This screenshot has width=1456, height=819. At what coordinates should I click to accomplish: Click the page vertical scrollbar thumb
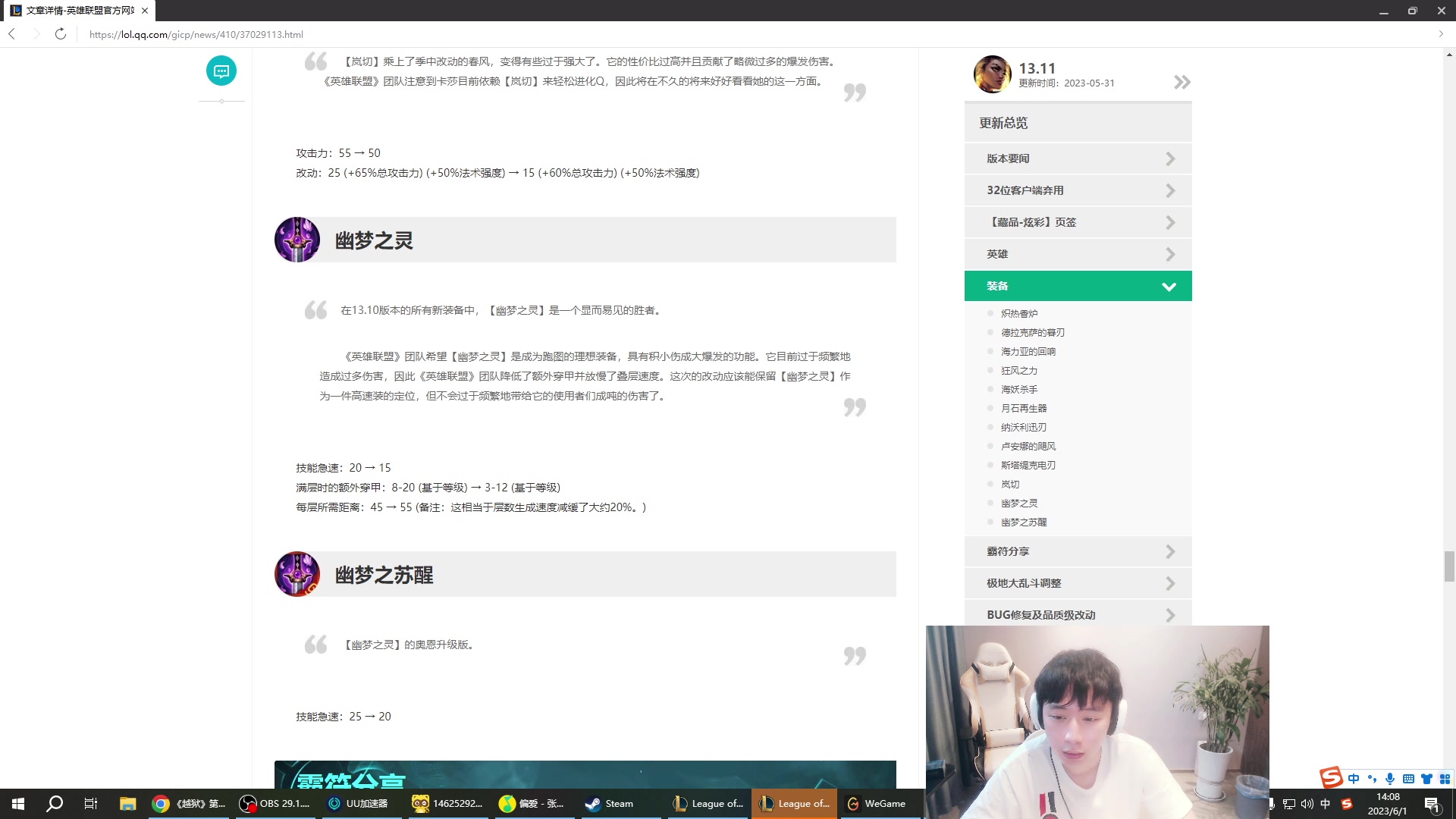pyautogui.click(x=1449, y=566)
